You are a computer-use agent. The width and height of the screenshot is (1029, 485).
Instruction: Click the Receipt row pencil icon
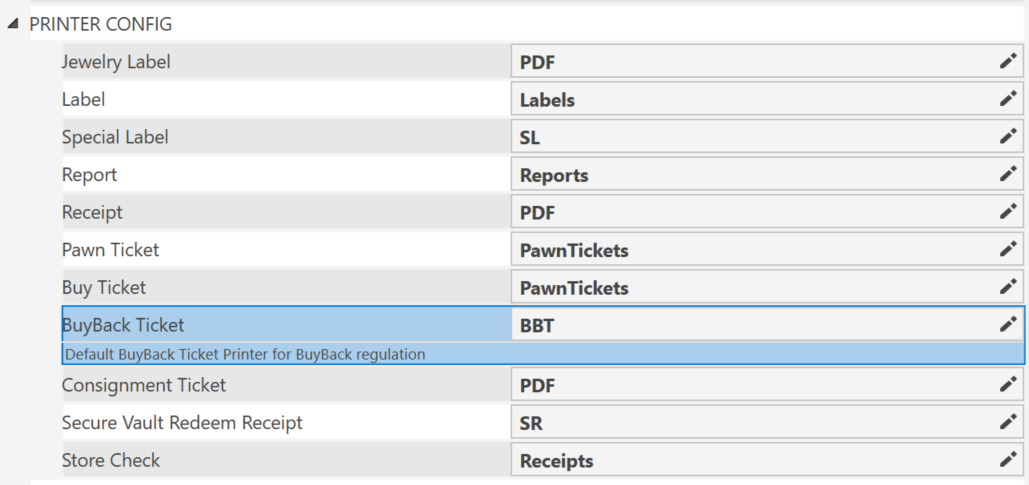pyautogui.click(x=1007, y=212)
